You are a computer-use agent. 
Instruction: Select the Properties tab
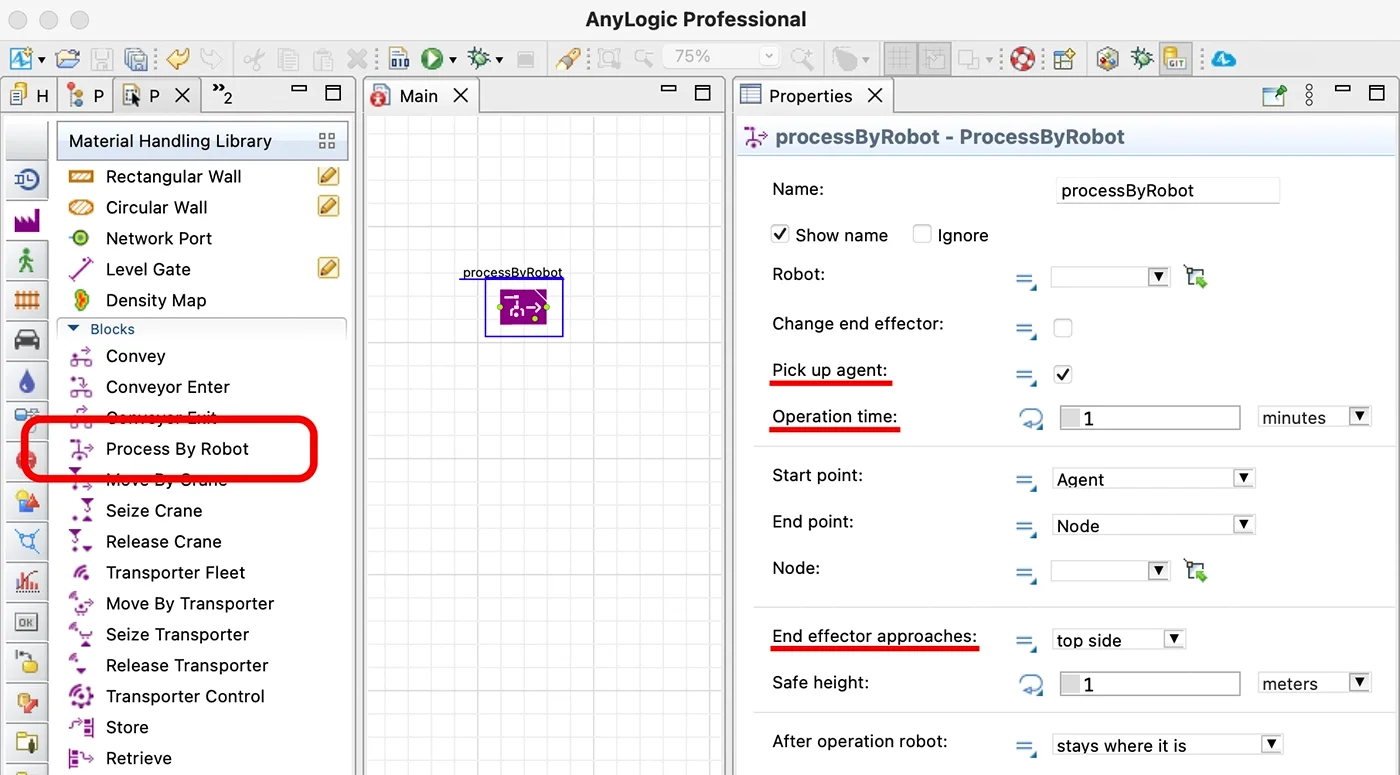click(x=810, y=96)
